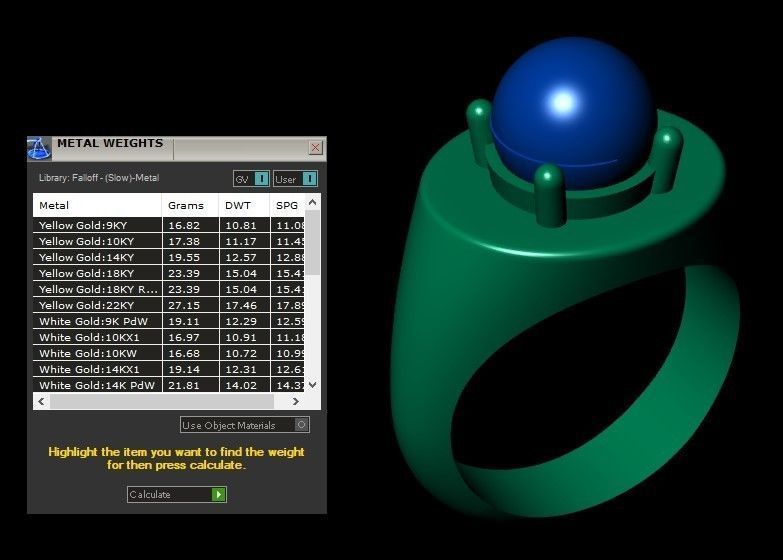
Task: Sort by the Grams column header
Action: (190, 205)
